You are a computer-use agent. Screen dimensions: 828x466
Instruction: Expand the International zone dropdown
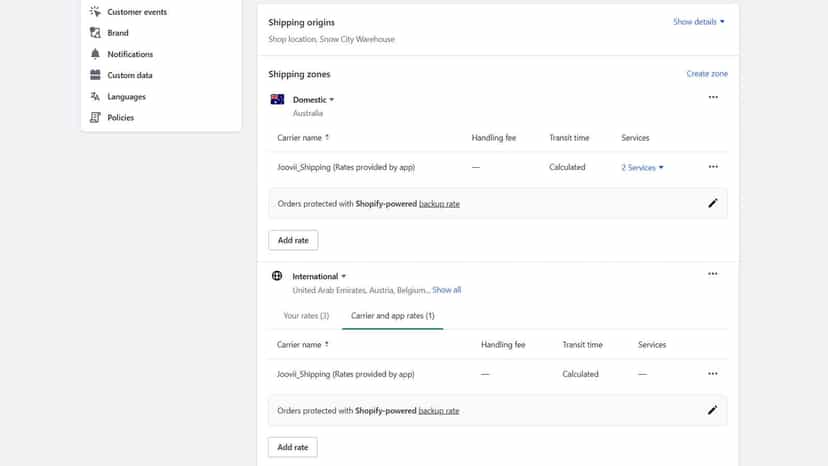319,276
